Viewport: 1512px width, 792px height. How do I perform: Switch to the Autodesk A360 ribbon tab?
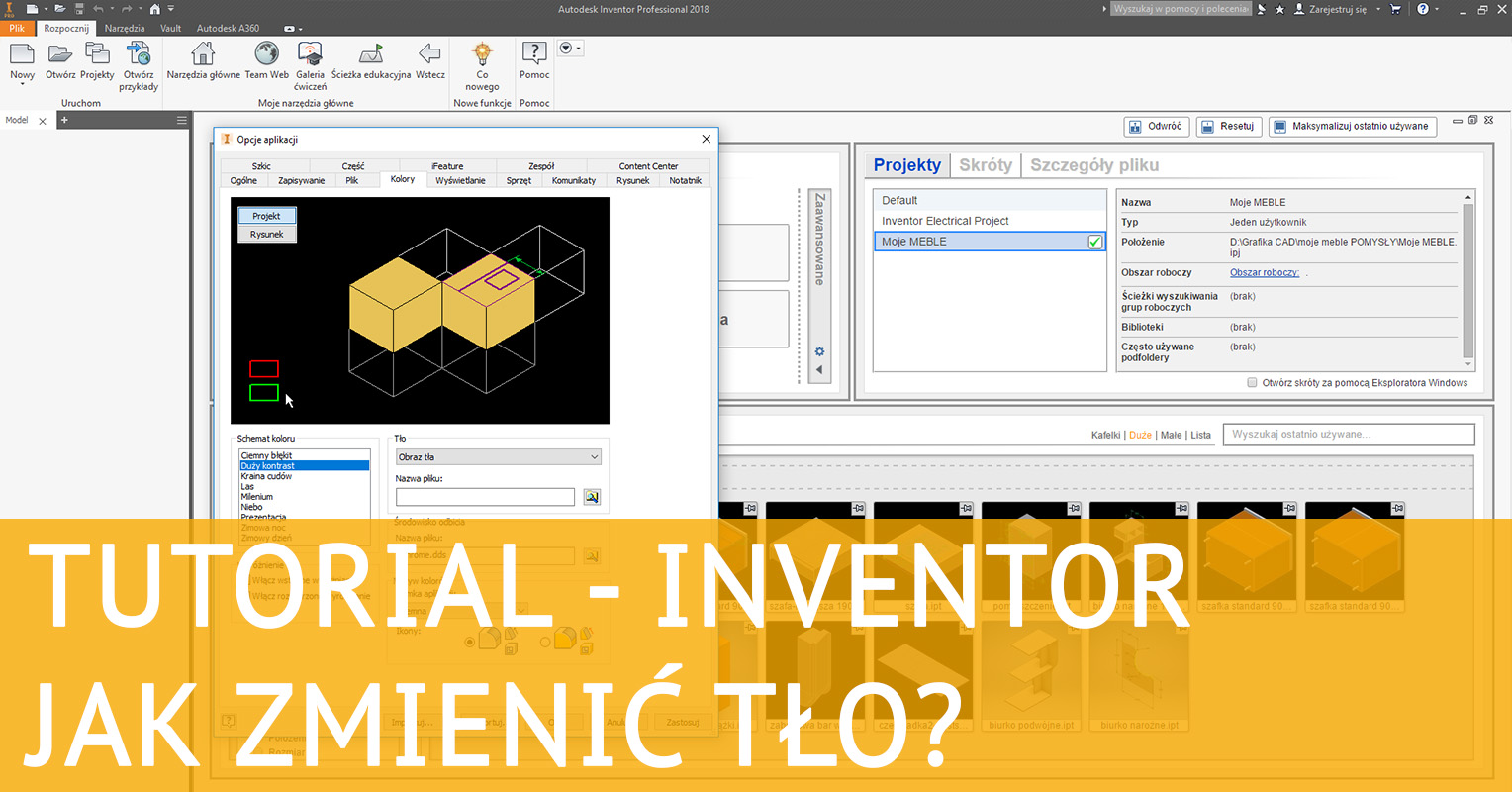[228, 29]
